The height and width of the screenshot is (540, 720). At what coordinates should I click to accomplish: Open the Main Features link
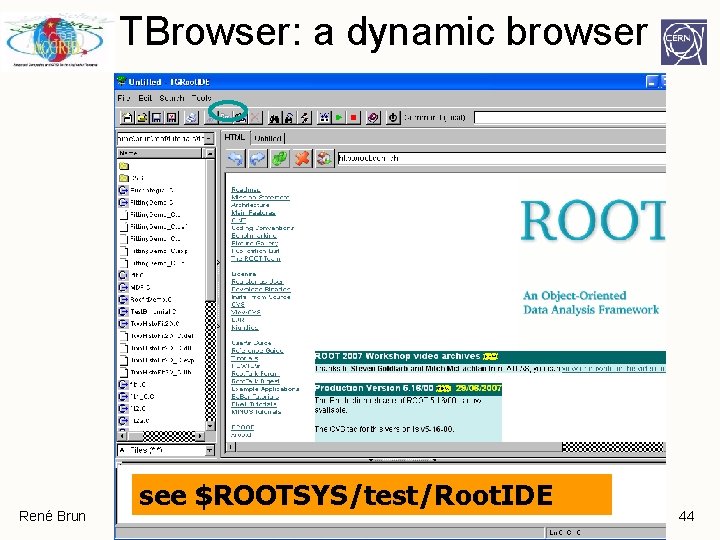tap(253, 213)
